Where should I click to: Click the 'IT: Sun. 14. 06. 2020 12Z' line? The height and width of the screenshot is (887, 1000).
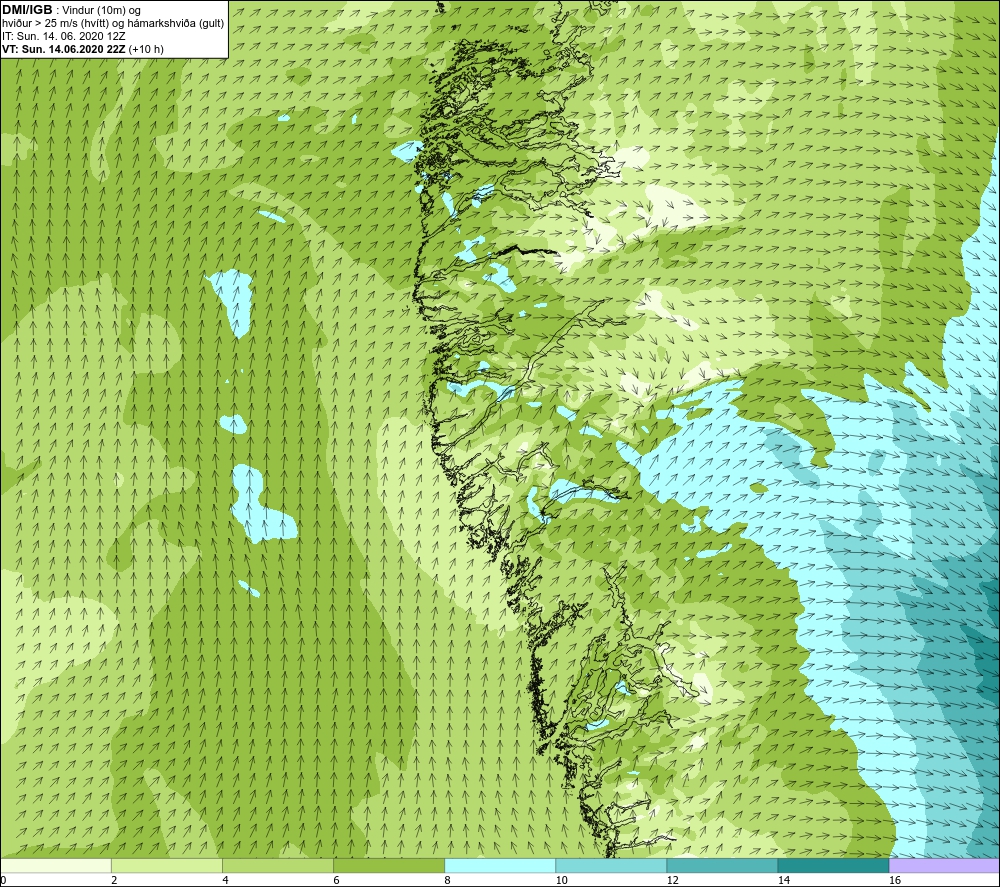click(x=64, y=36)
